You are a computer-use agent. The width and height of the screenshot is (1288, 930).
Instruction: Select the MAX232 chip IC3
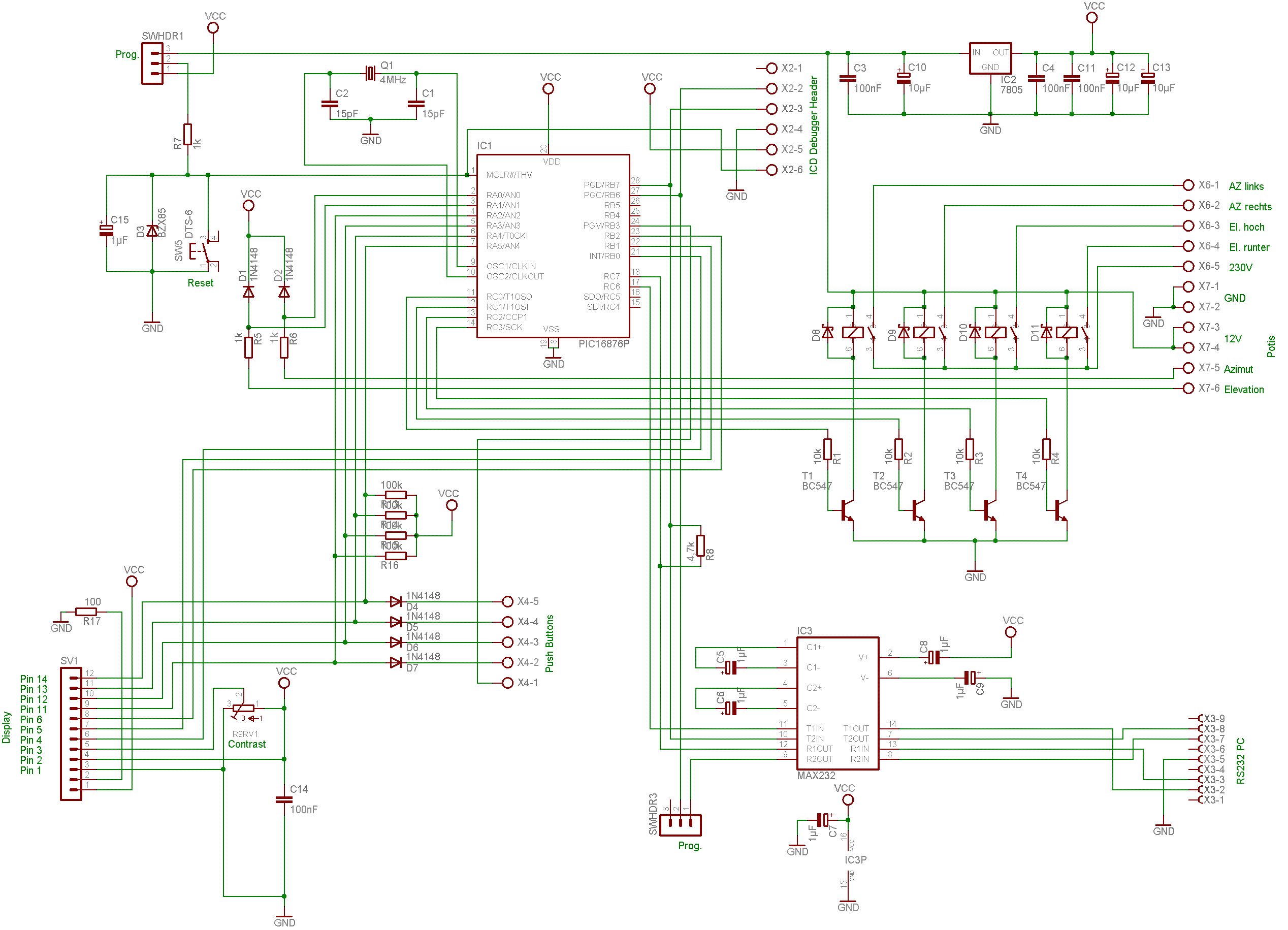click(x=838, y=703)
